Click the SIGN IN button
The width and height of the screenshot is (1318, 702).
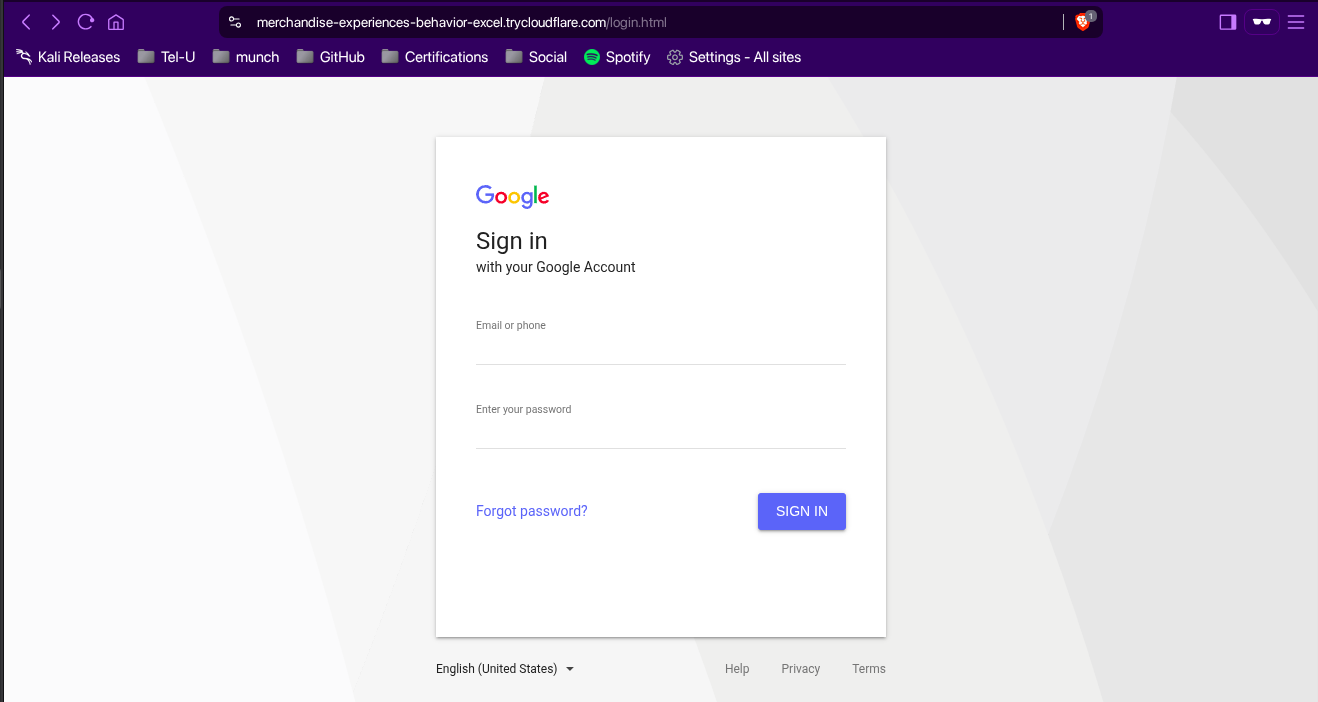point(802,511)
